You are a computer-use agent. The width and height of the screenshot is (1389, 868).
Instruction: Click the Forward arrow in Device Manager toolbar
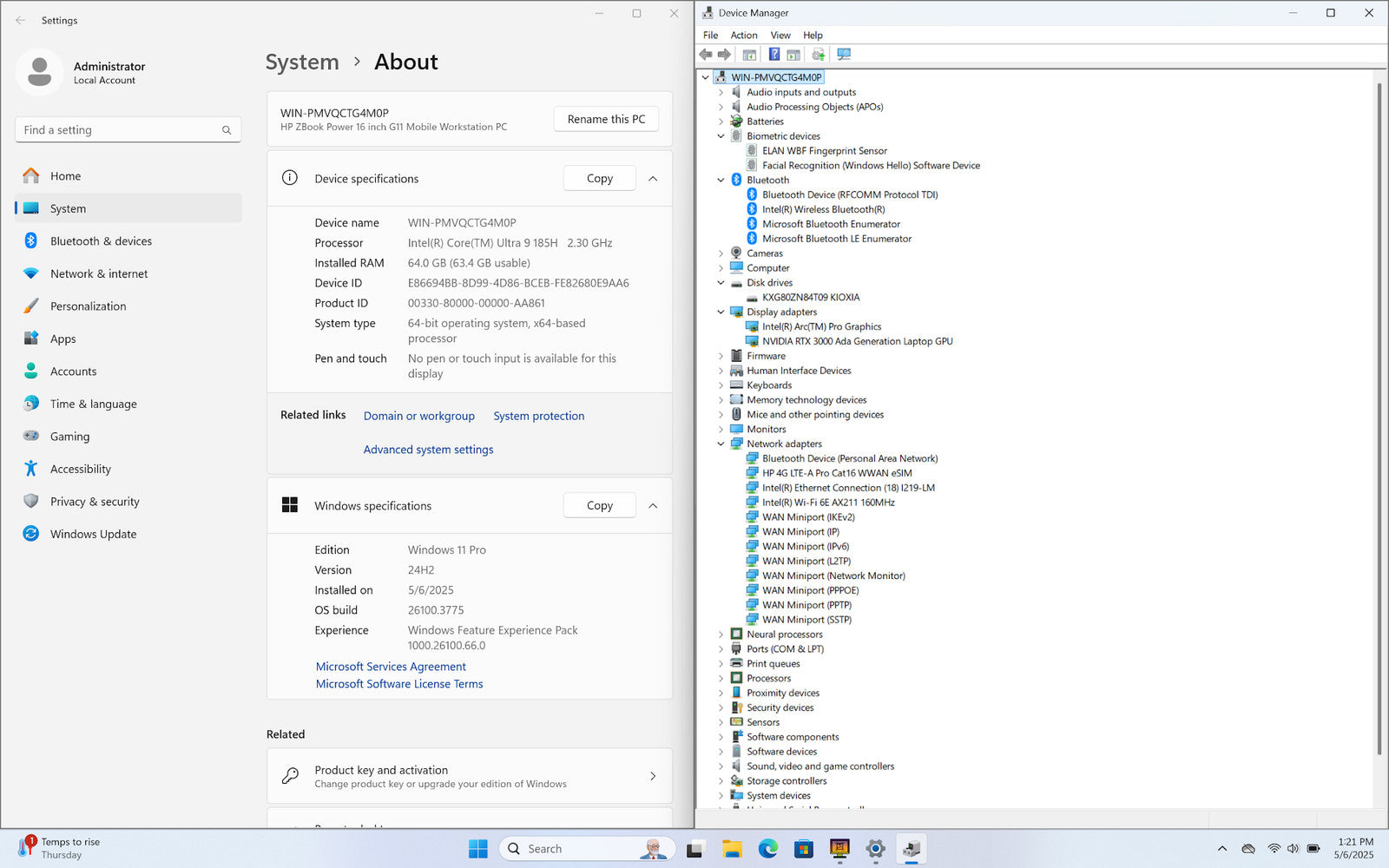tap(724, 54)
